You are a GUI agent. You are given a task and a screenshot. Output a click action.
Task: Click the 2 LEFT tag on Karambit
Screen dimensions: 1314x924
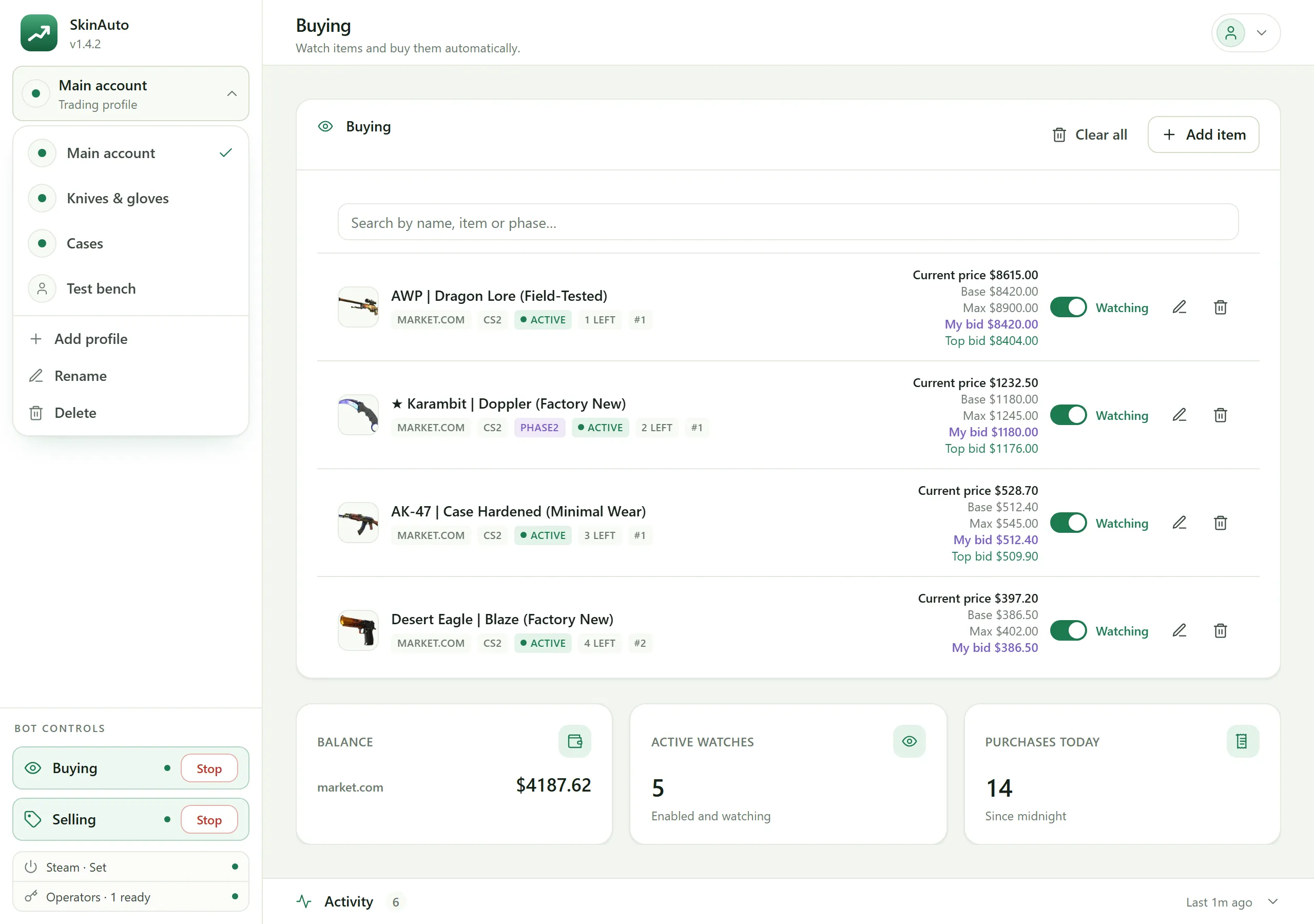[x=656, y=428]
